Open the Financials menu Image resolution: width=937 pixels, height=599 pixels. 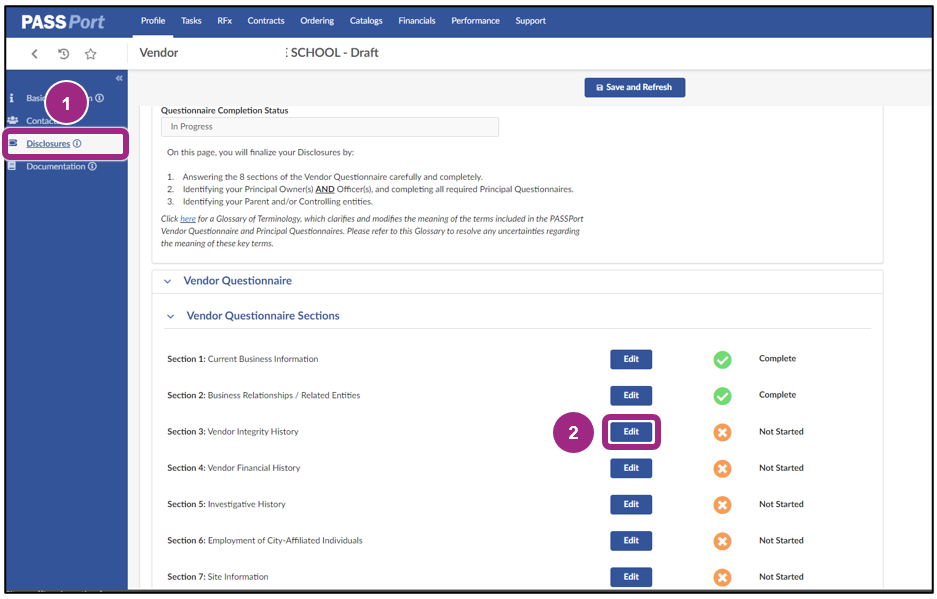416,20
